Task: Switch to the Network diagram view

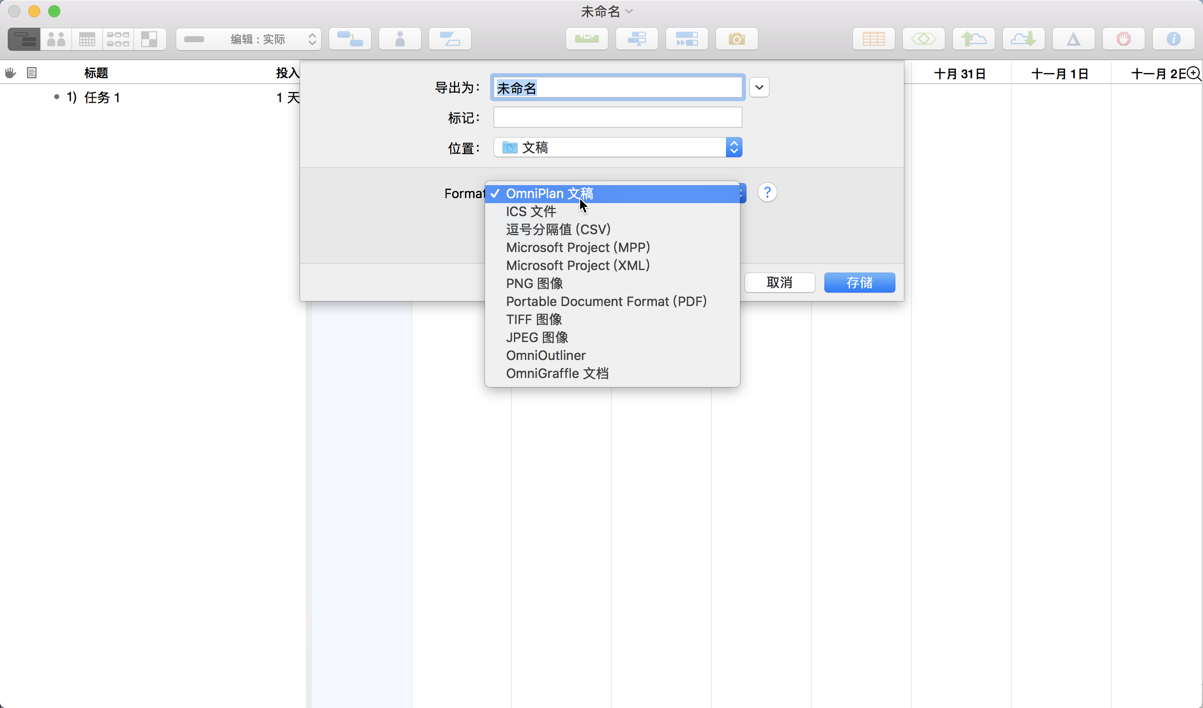Action: [119, 38]
